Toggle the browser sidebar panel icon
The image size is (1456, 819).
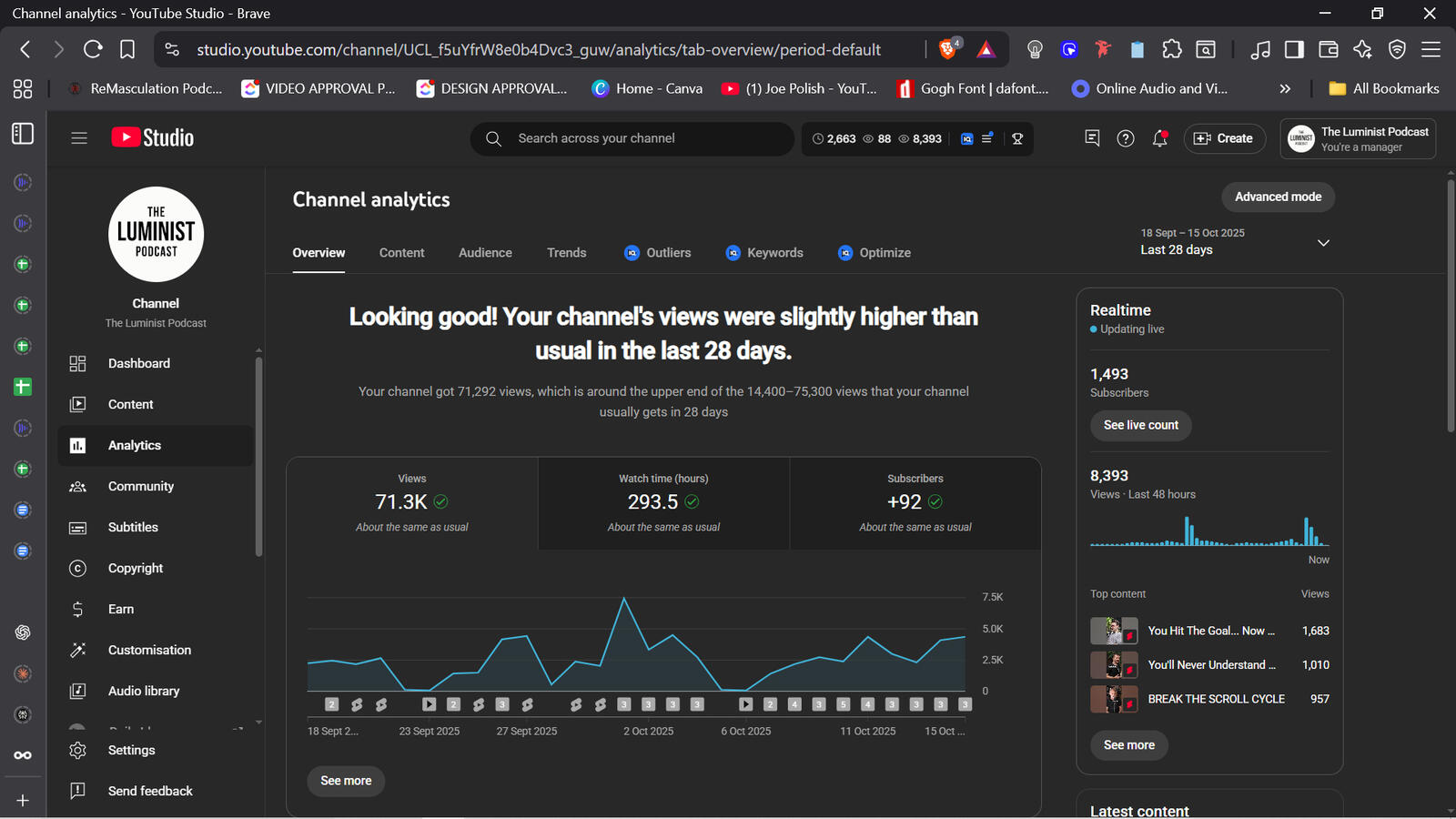pos(1294,49)
